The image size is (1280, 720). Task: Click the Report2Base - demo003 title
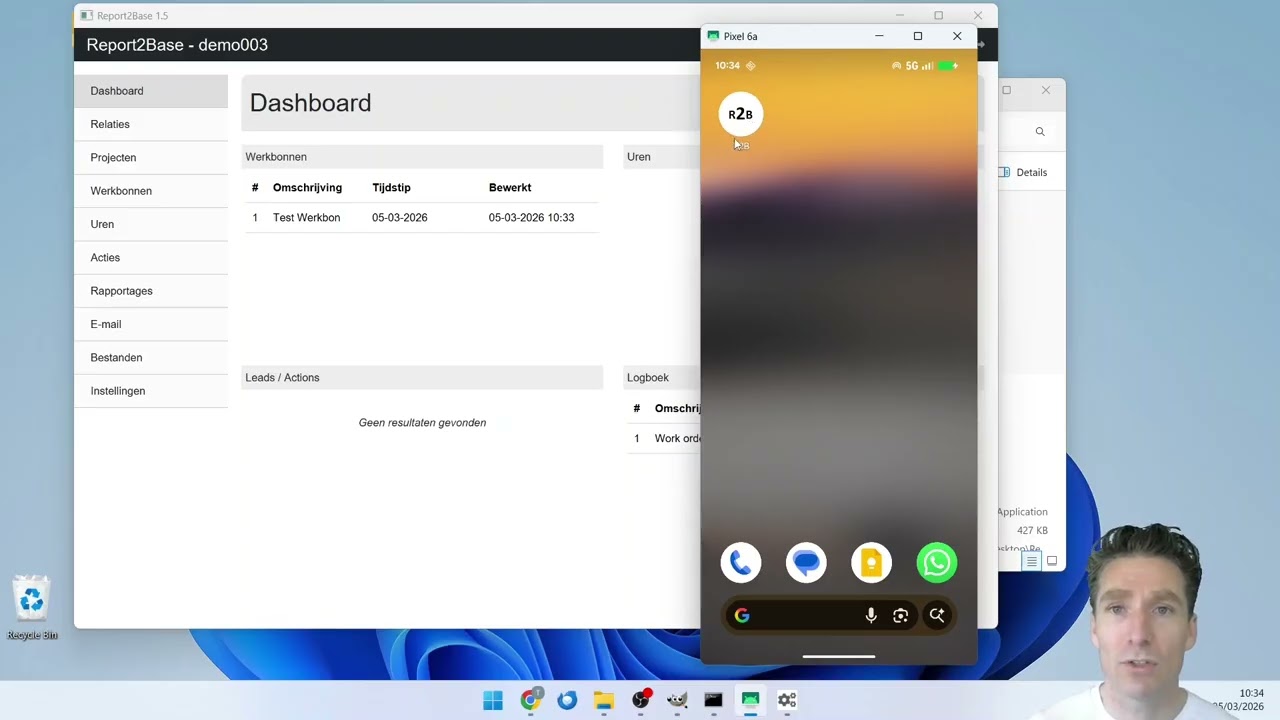pyautogui.click(x=177, y=44)
